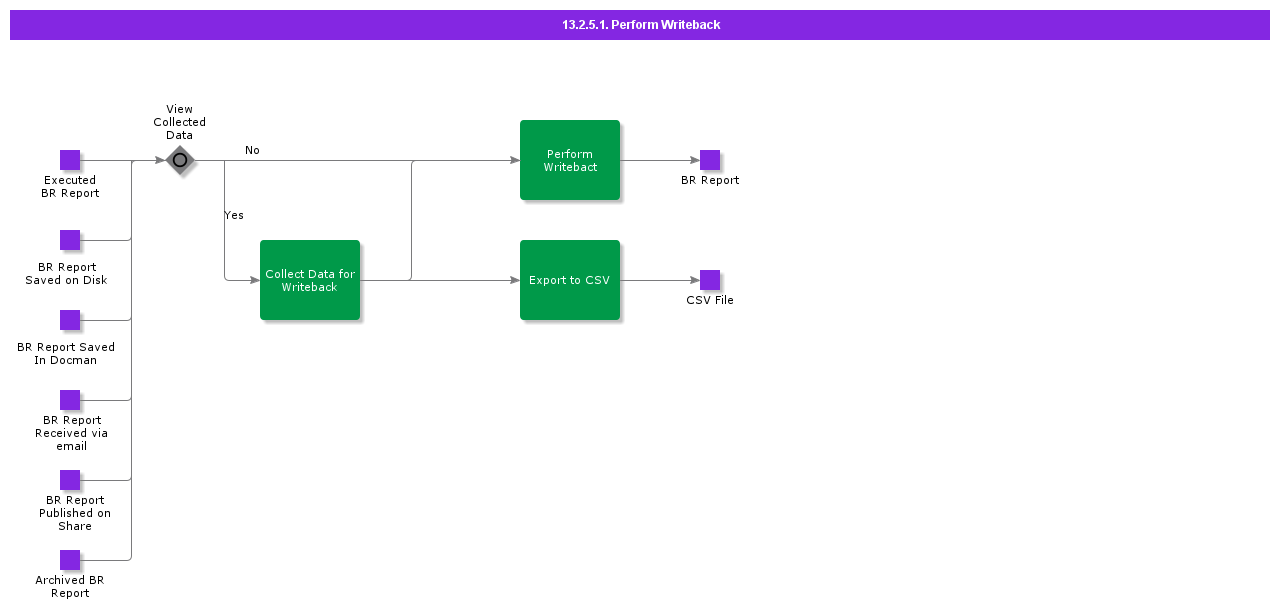Click the BR Report Published on Share square
1280x610 pixels.
pyautogui.click(x=70, y=480)
